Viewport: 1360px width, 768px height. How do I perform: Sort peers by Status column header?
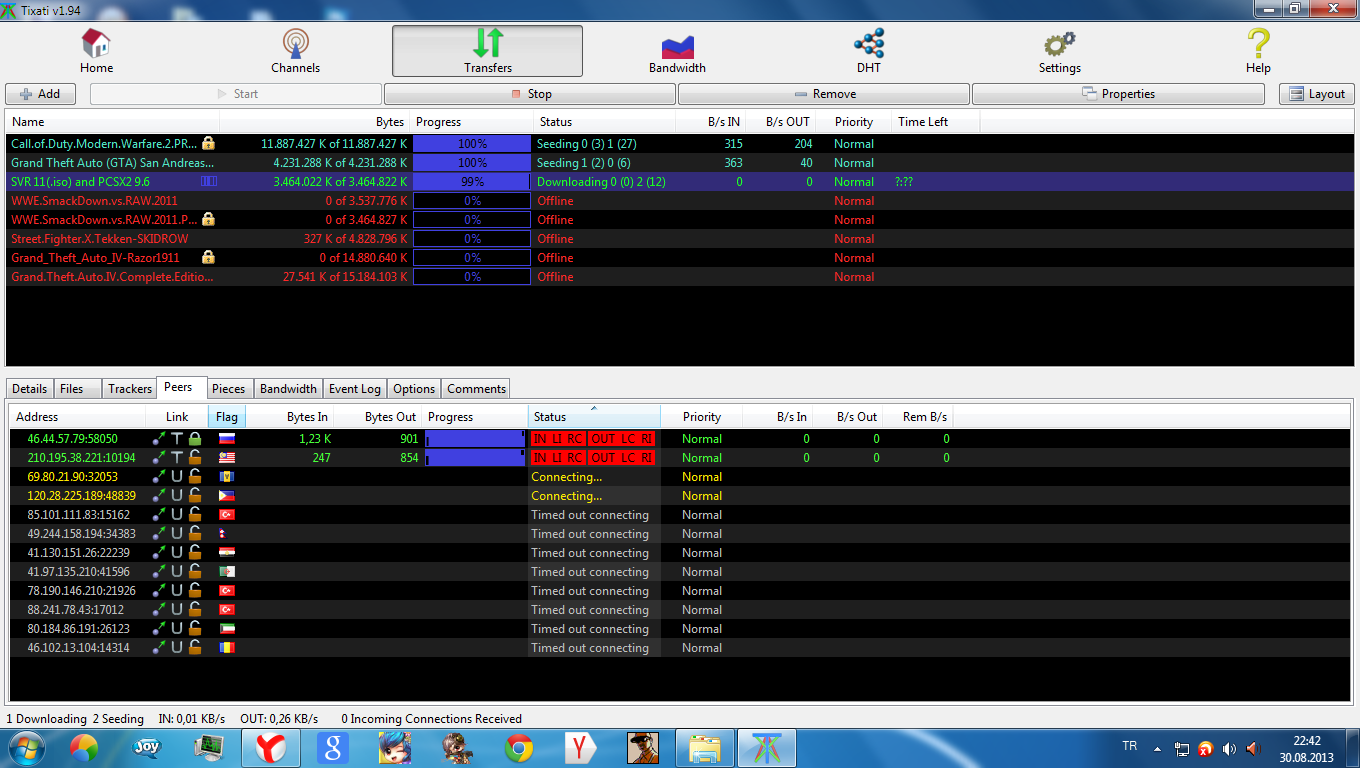click(x=594, y=416)
